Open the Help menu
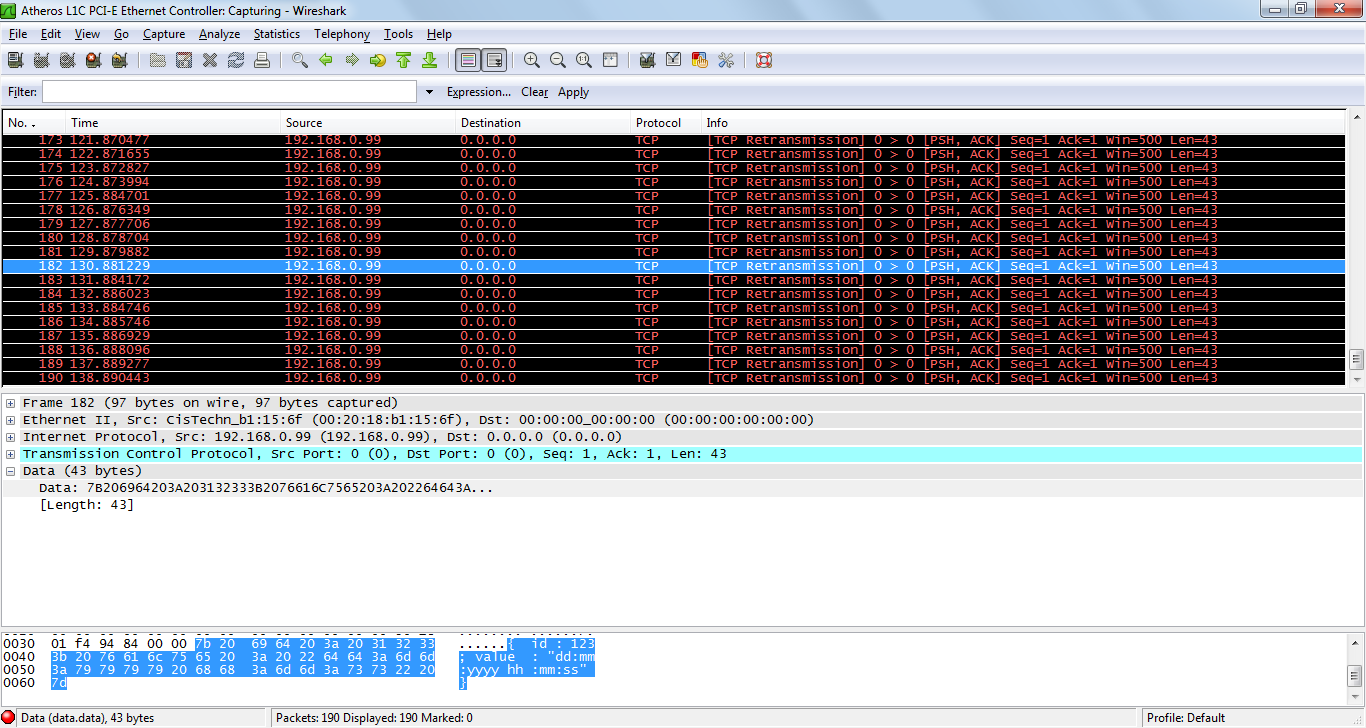Image resolution: width=1366 pixels, height=728 pixels. 439,34
